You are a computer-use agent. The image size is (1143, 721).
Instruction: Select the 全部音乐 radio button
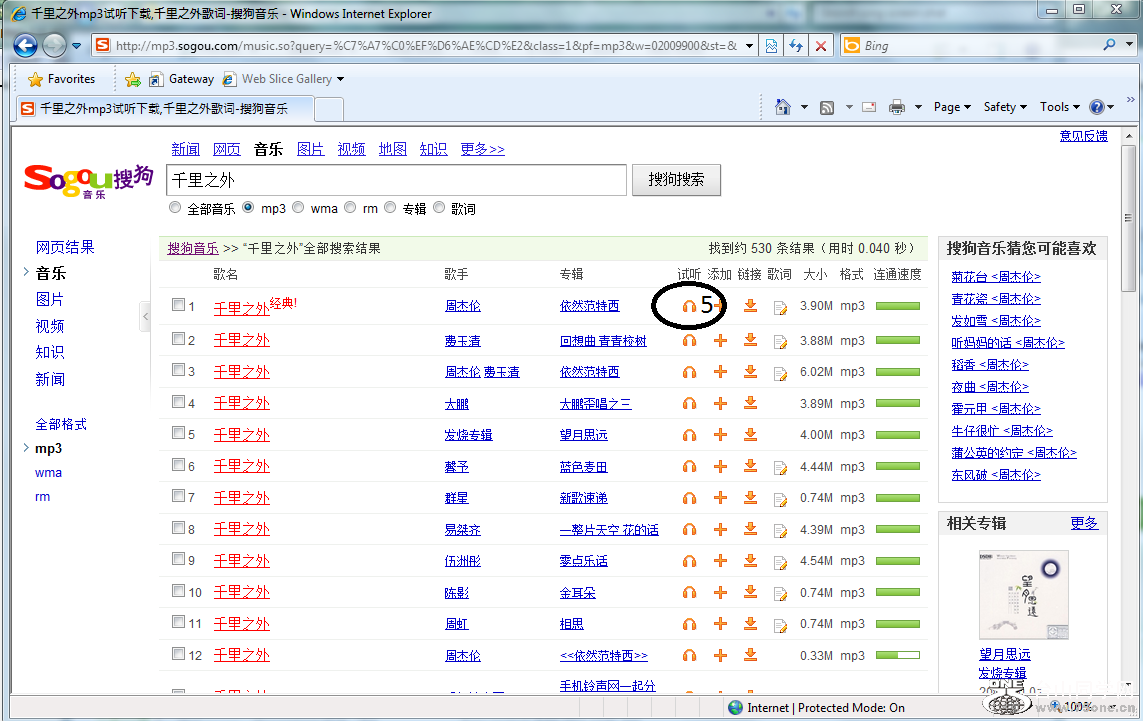(175, 208)
